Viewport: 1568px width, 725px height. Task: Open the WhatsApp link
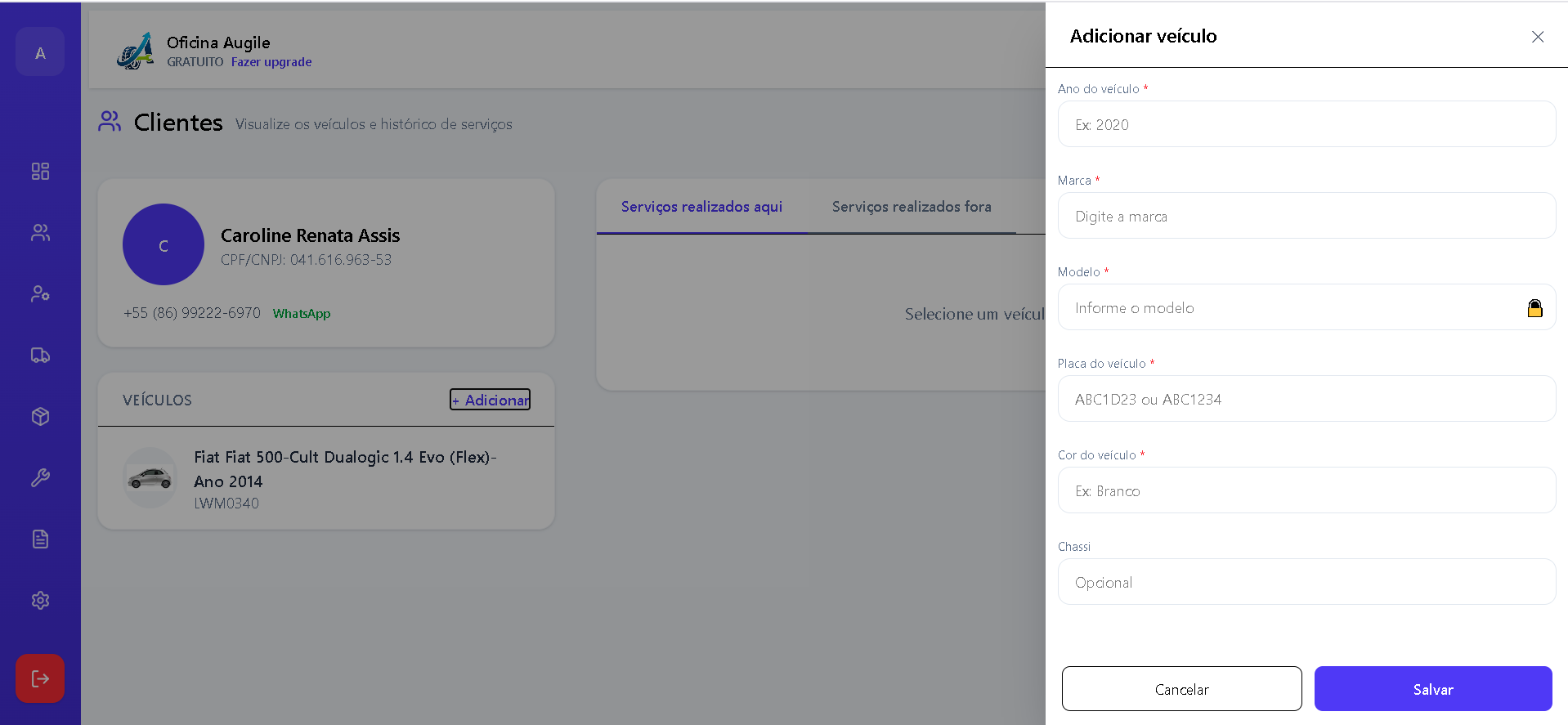[x=302, y=314]
